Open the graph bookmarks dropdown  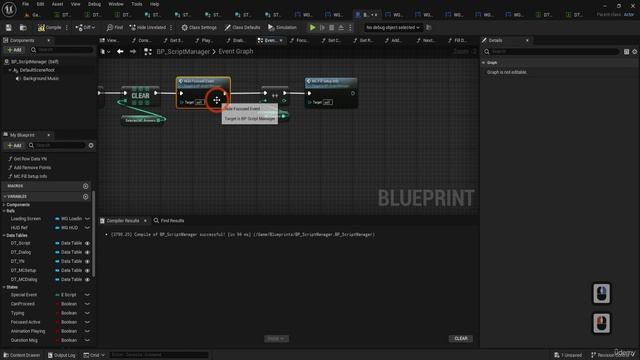[x=105, y=52]
